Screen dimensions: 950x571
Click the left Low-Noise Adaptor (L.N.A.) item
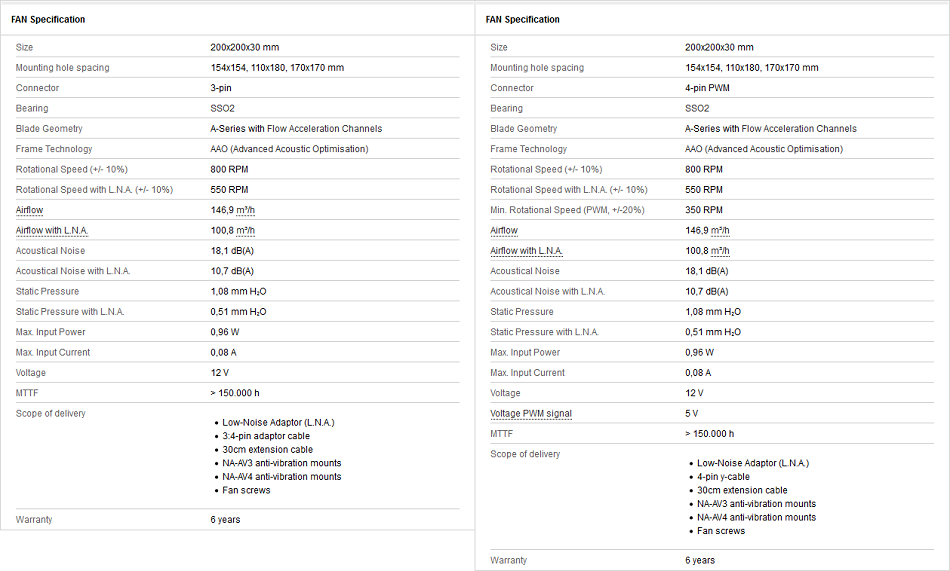tap(278, 422)
